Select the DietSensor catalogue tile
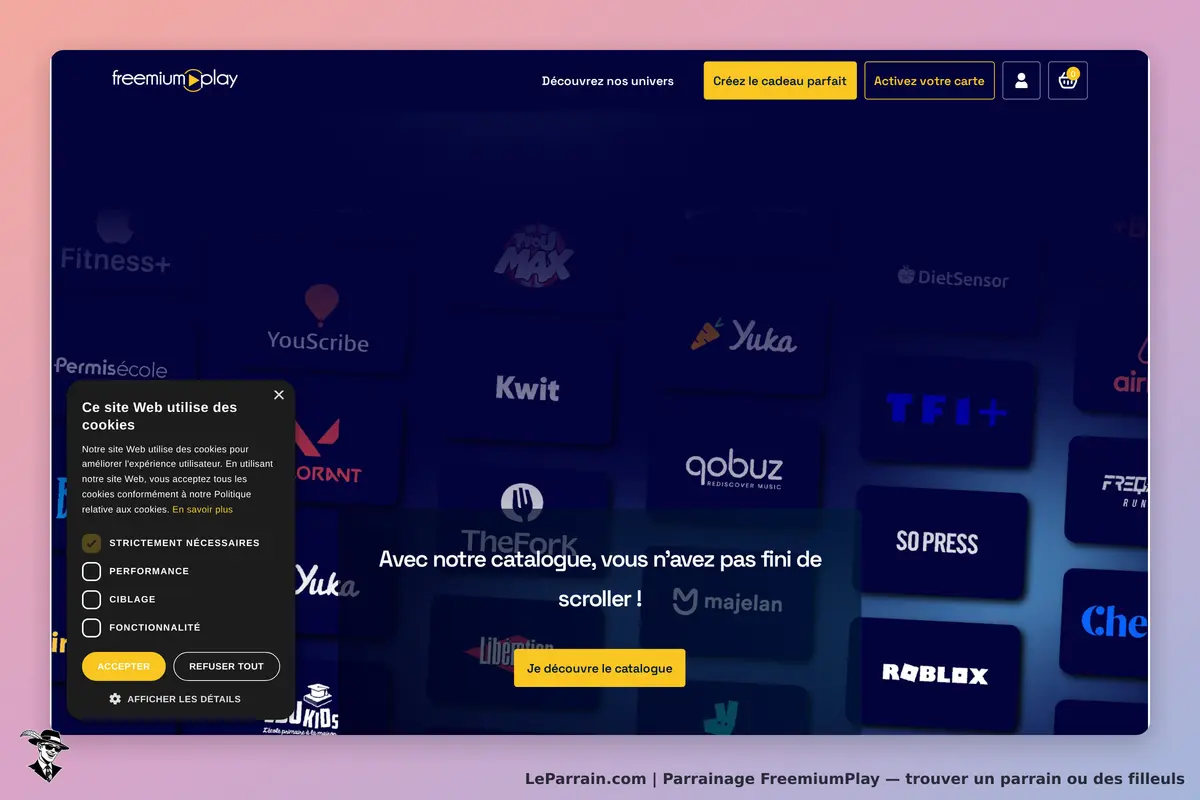 point(953,277)
